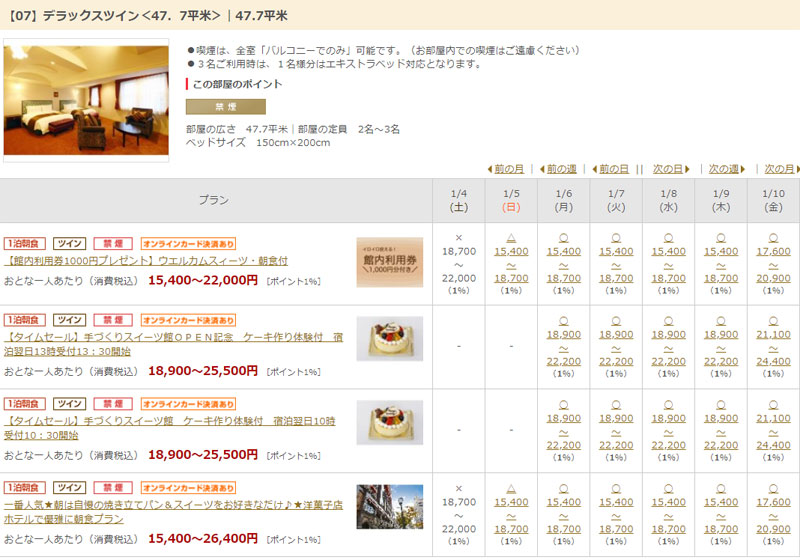Book 1/9 price 18,900 for 10:30開始 plan
This screenshot has height=560, width=800.
pyautogui.click(x=721, y=418)
